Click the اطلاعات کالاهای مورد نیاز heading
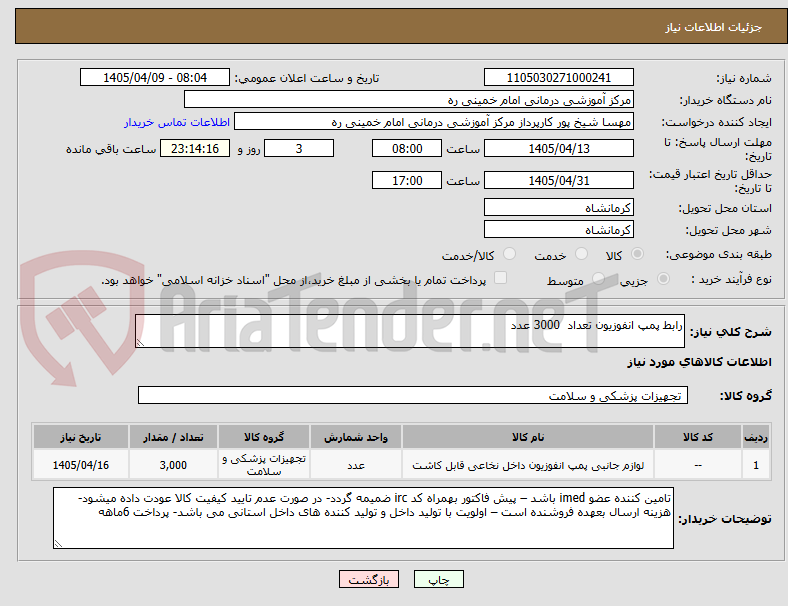The image size is (788, 606). pos(699,362)
